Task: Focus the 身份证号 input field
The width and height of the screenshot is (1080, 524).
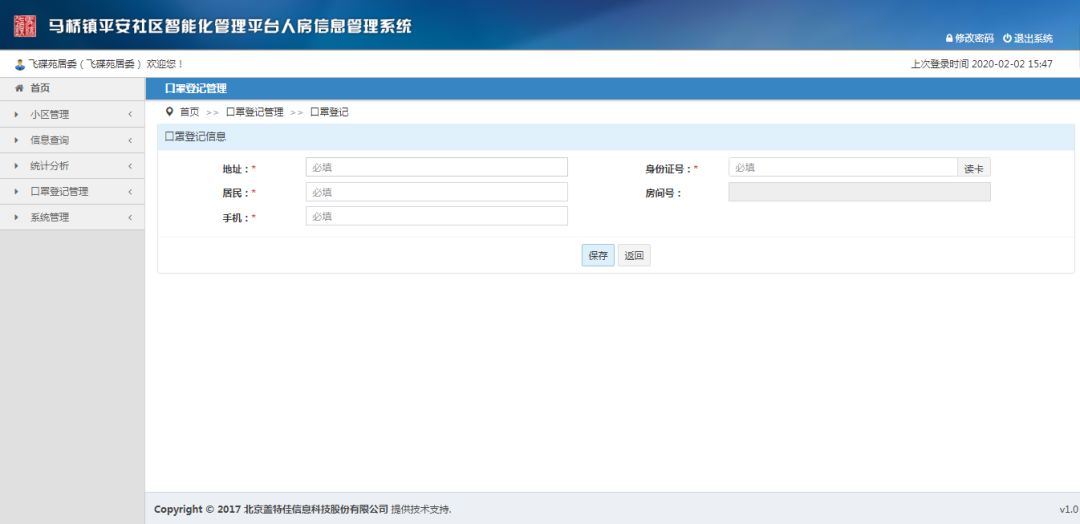Action: (843, 167)
